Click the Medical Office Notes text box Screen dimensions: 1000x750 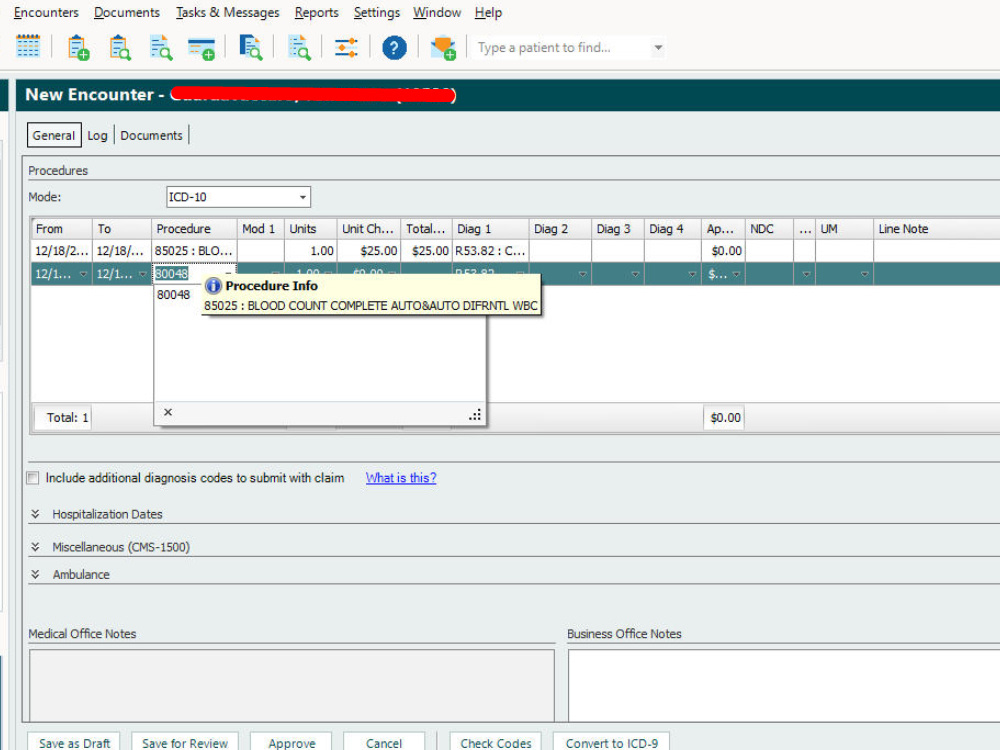click(291, 686)
